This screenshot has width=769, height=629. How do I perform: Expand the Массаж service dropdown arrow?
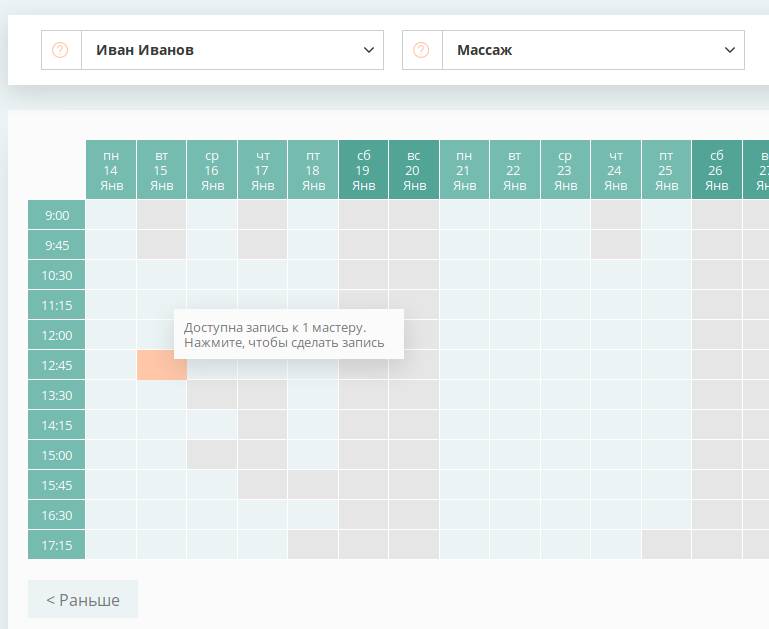(x=730, y=50)
